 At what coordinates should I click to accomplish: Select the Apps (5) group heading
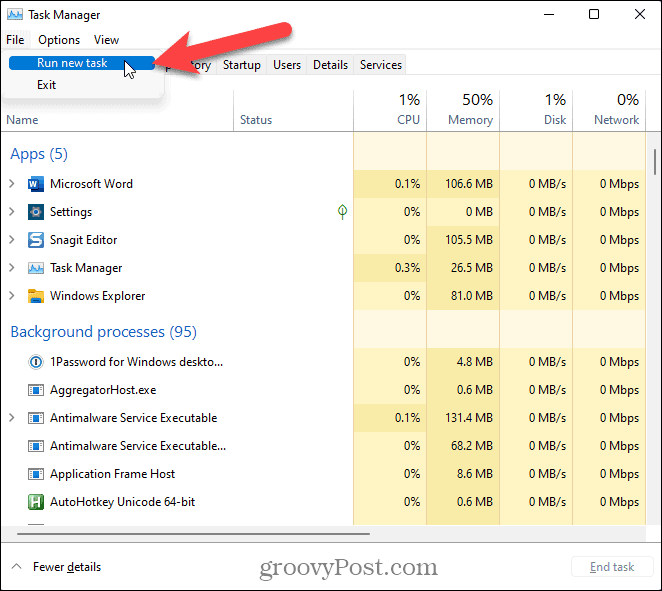point(39,154)
